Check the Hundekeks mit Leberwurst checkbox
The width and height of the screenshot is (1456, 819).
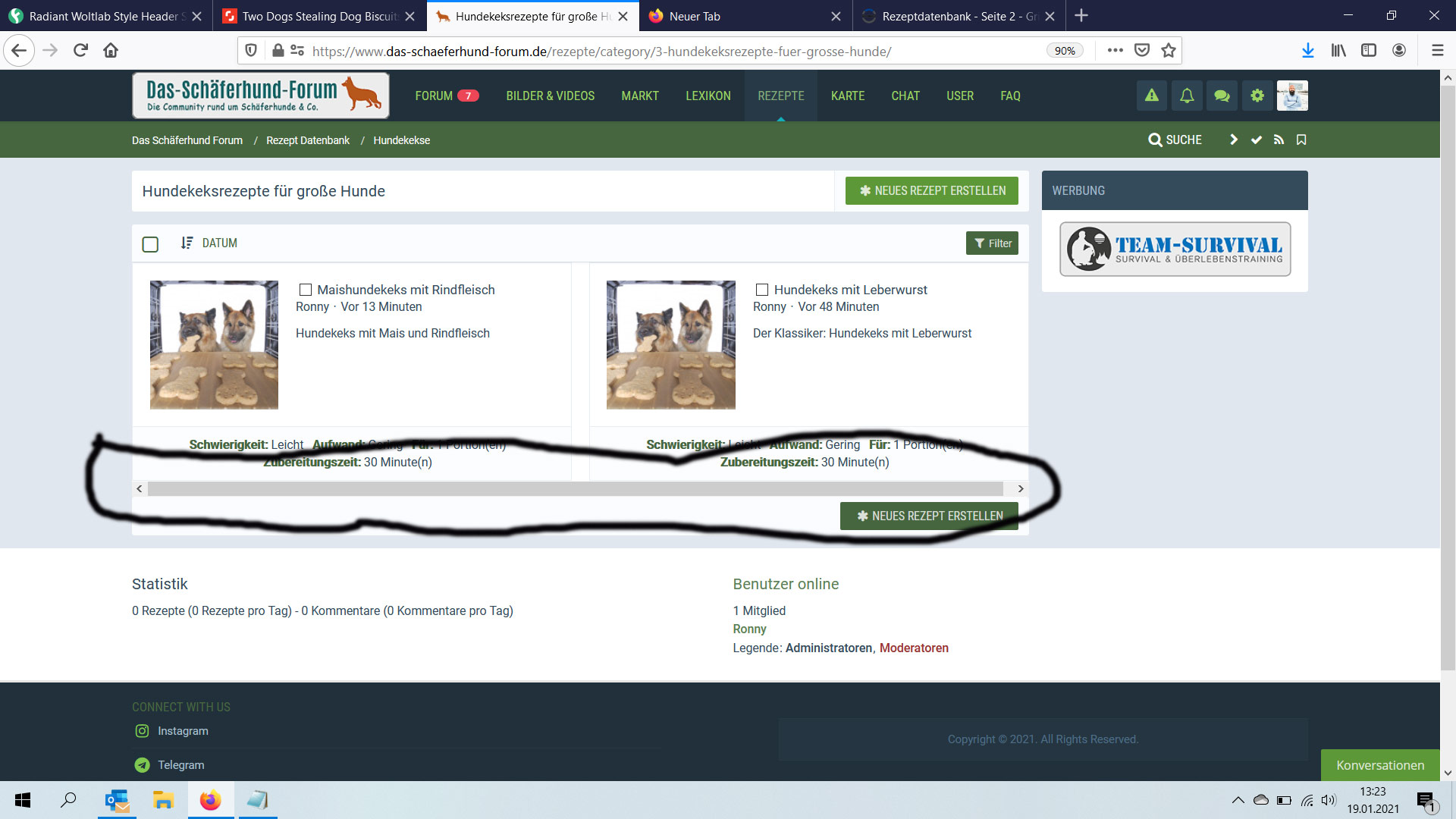(762, 290)
